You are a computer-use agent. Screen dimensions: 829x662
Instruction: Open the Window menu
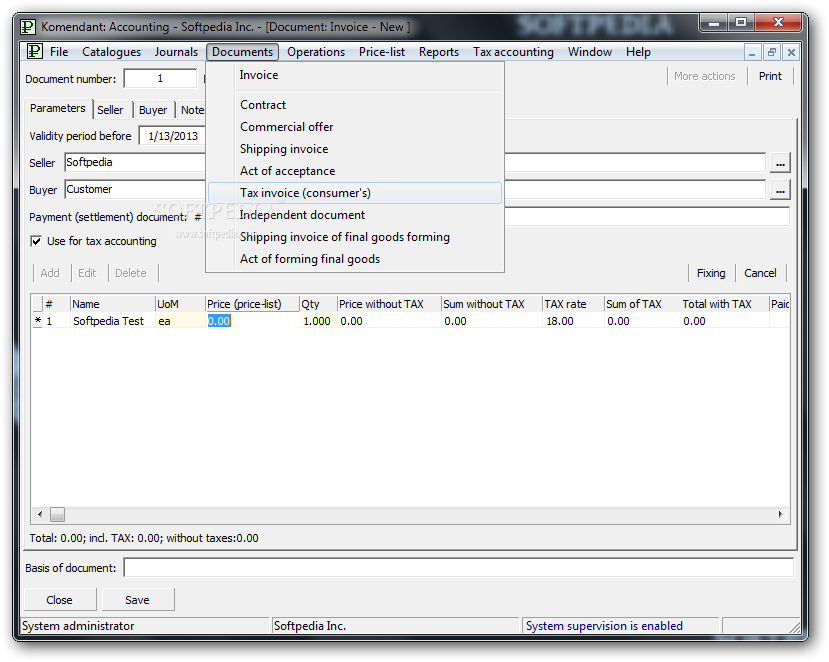tap(589, 52)
